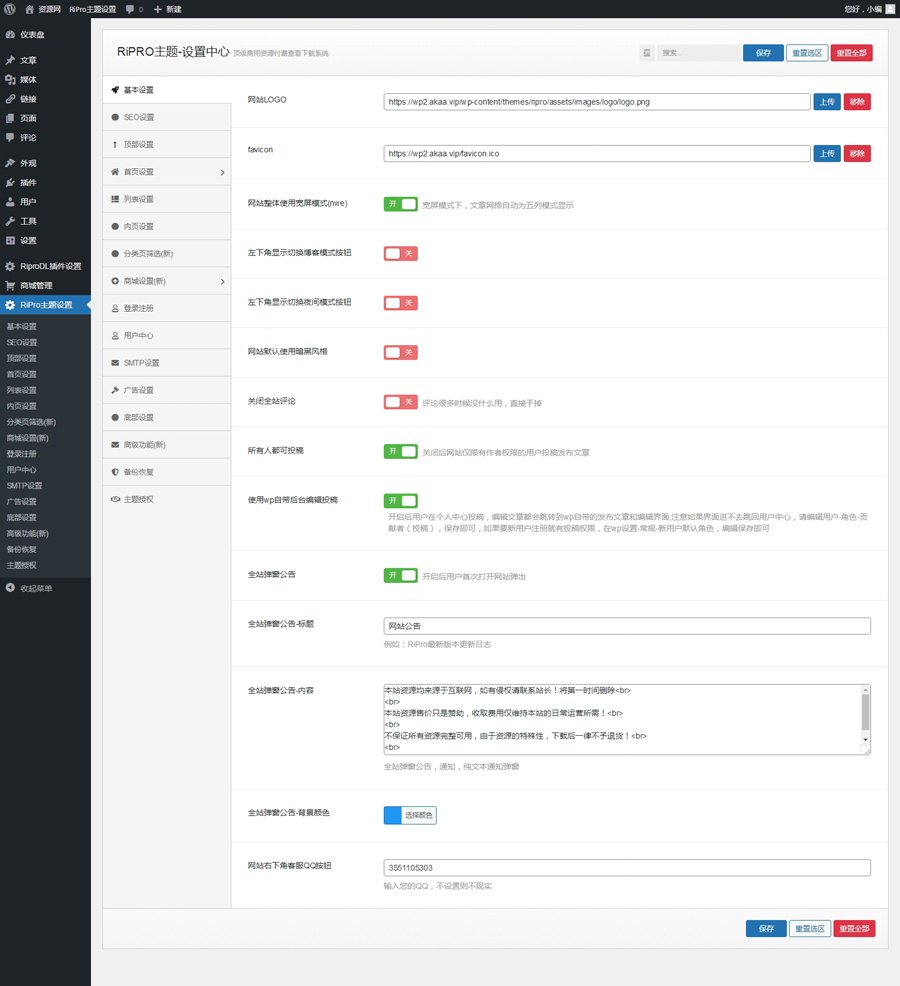
Task: Open 插件 plugins in the sidebar
Action: coord(28,183)
